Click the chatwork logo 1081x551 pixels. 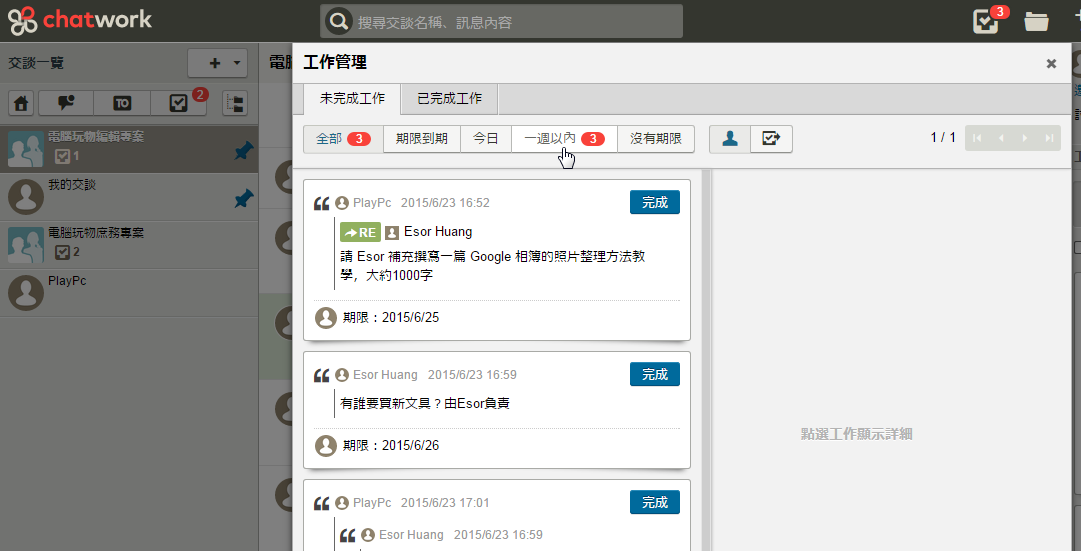click(x=79, y=20)
